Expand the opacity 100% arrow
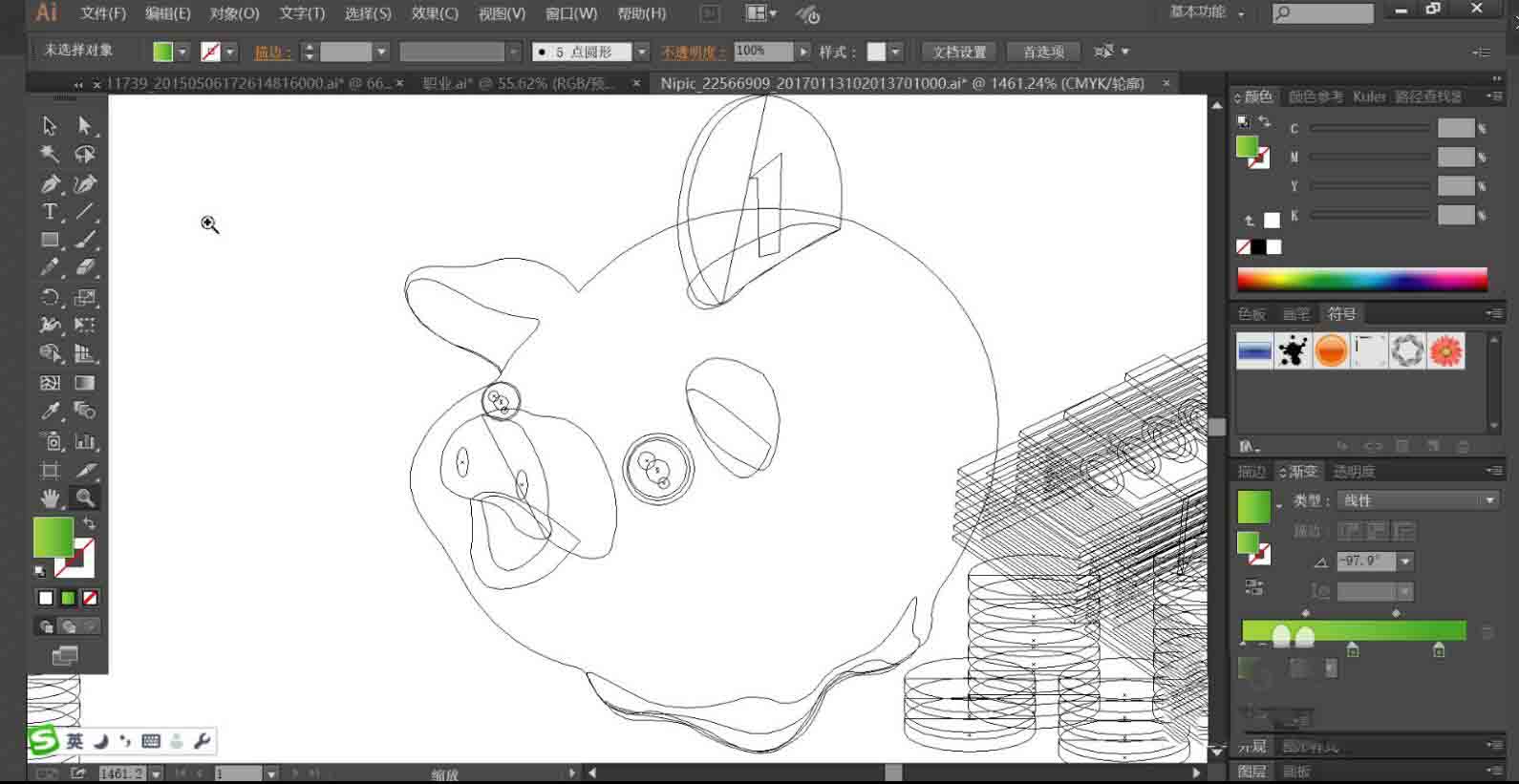The width and height of the screenshot is (1519, 784). click(x=803, y=52)
